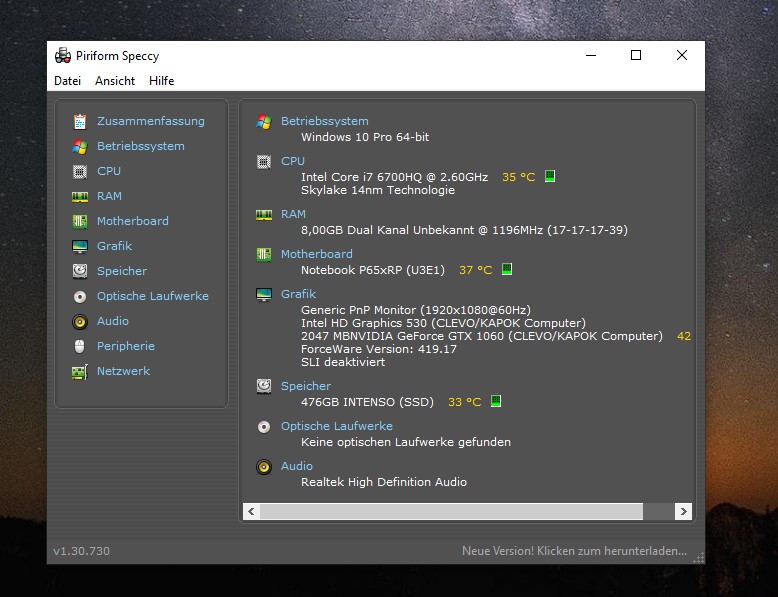Click 'Windows 10 Pro 64-bit' text
778x597 pixels.
(365, 137)
